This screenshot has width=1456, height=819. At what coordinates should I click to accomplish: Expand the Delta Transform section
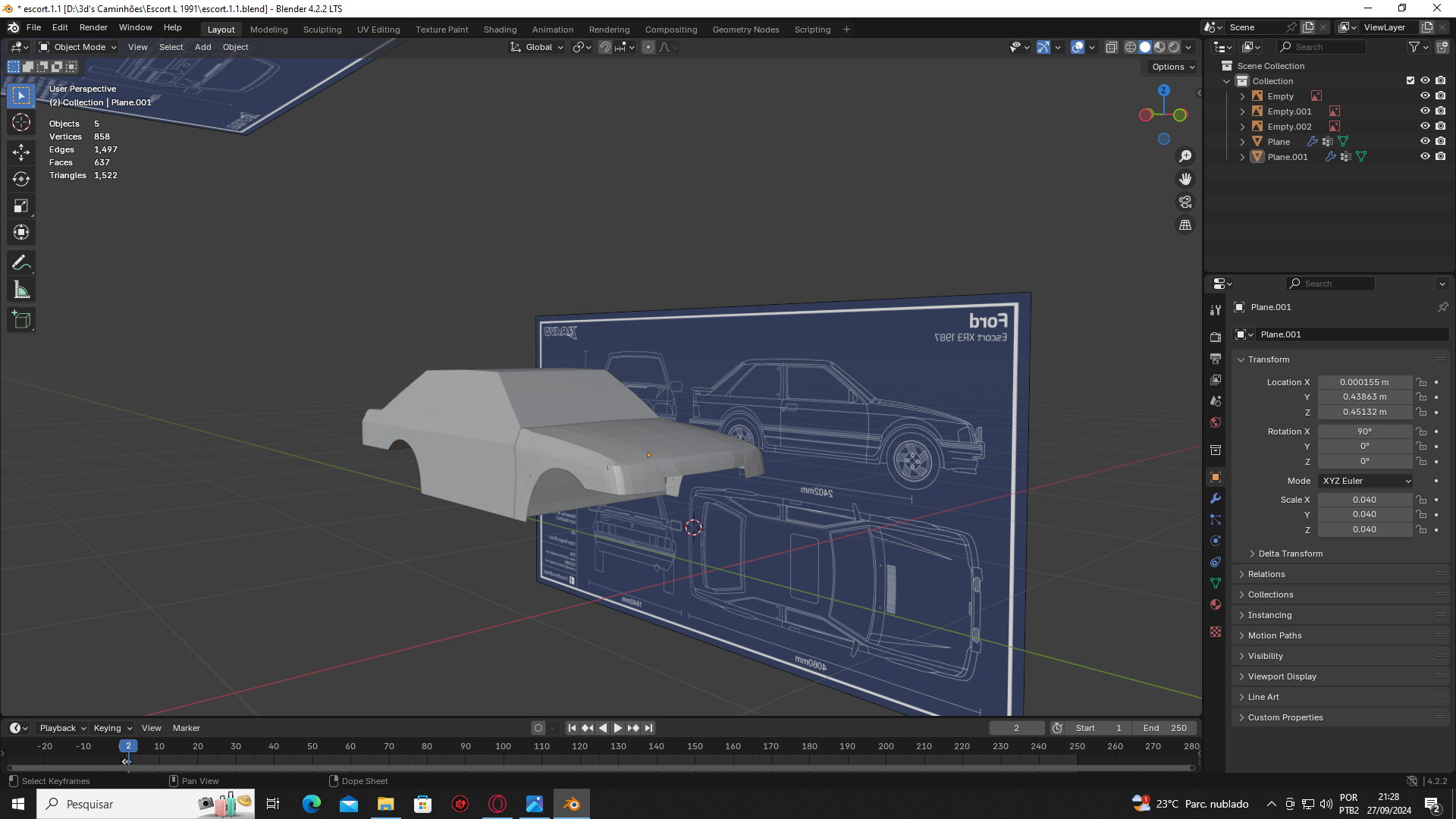pyautogui.click(x=1290, y=554)
